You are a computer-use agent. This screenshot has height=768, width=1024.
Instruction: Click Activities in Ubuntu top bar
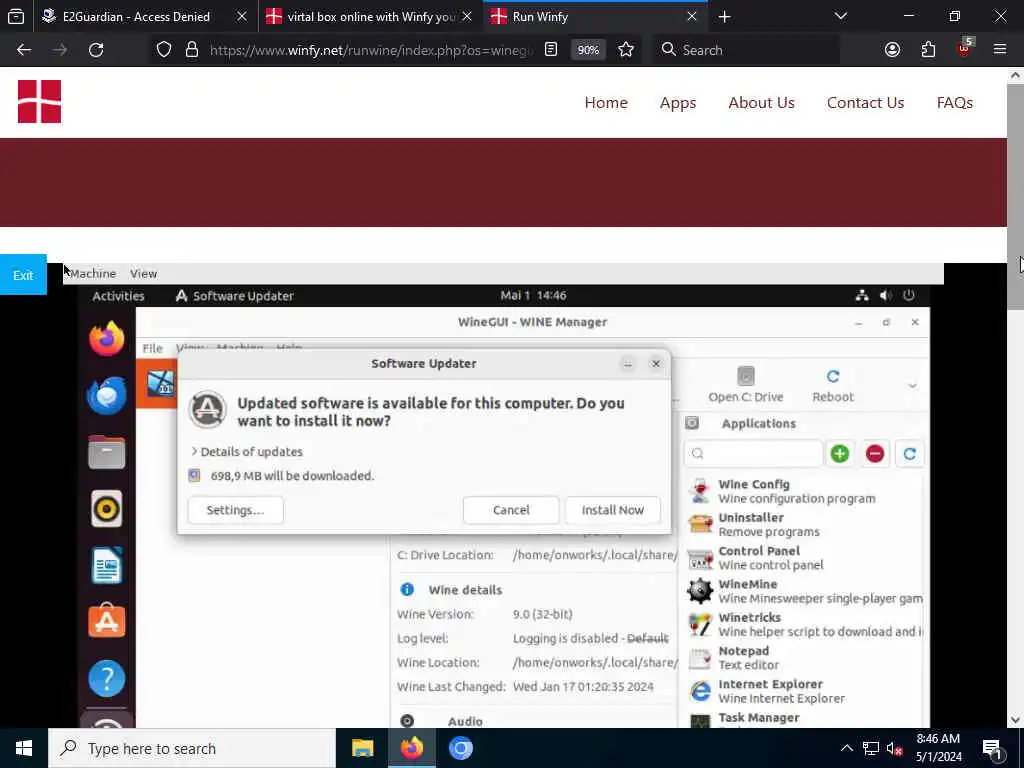click(x=118, y=296)
